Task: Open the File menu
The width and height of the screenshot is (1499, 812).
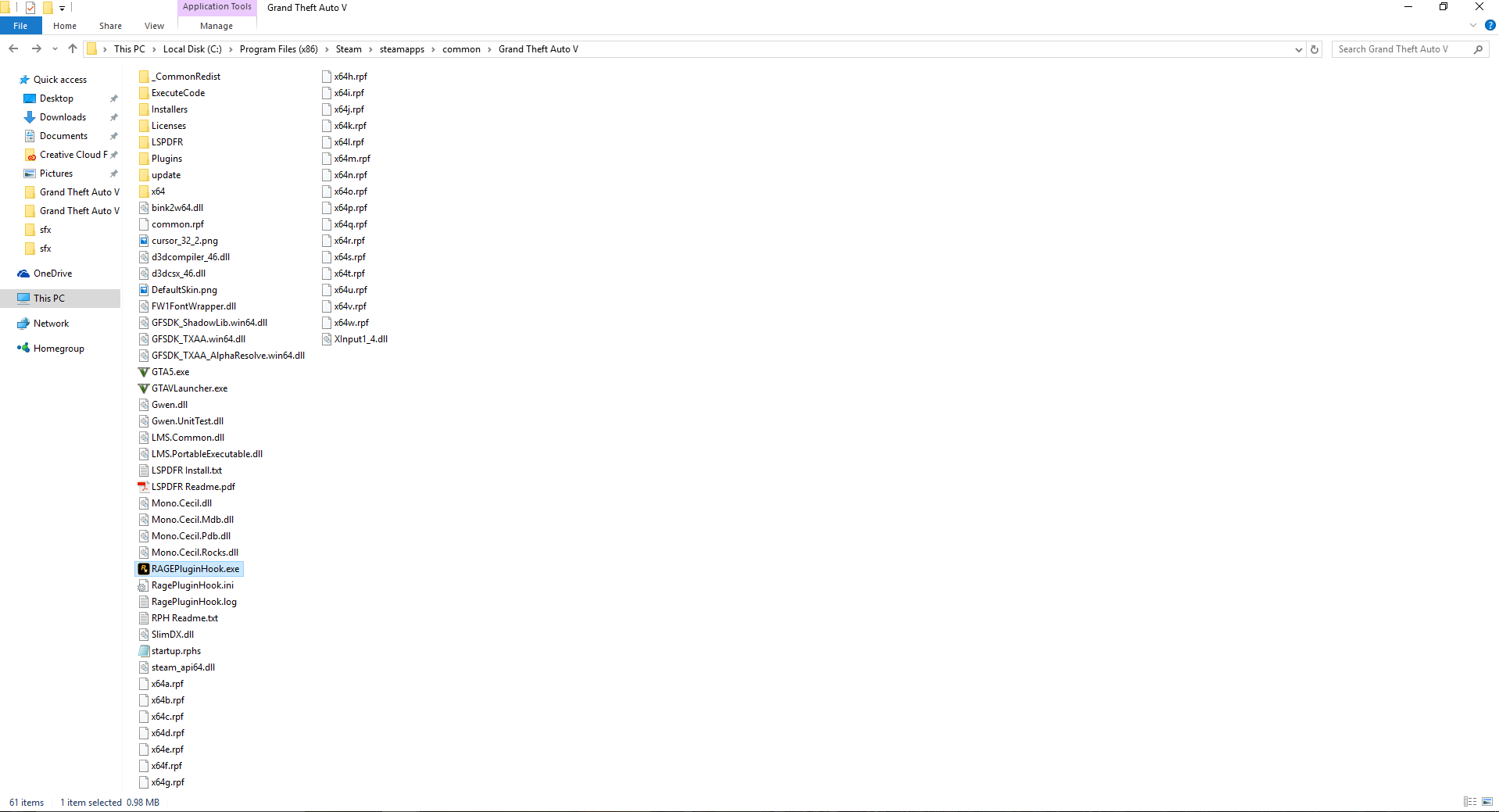Action: pos(20,26)
